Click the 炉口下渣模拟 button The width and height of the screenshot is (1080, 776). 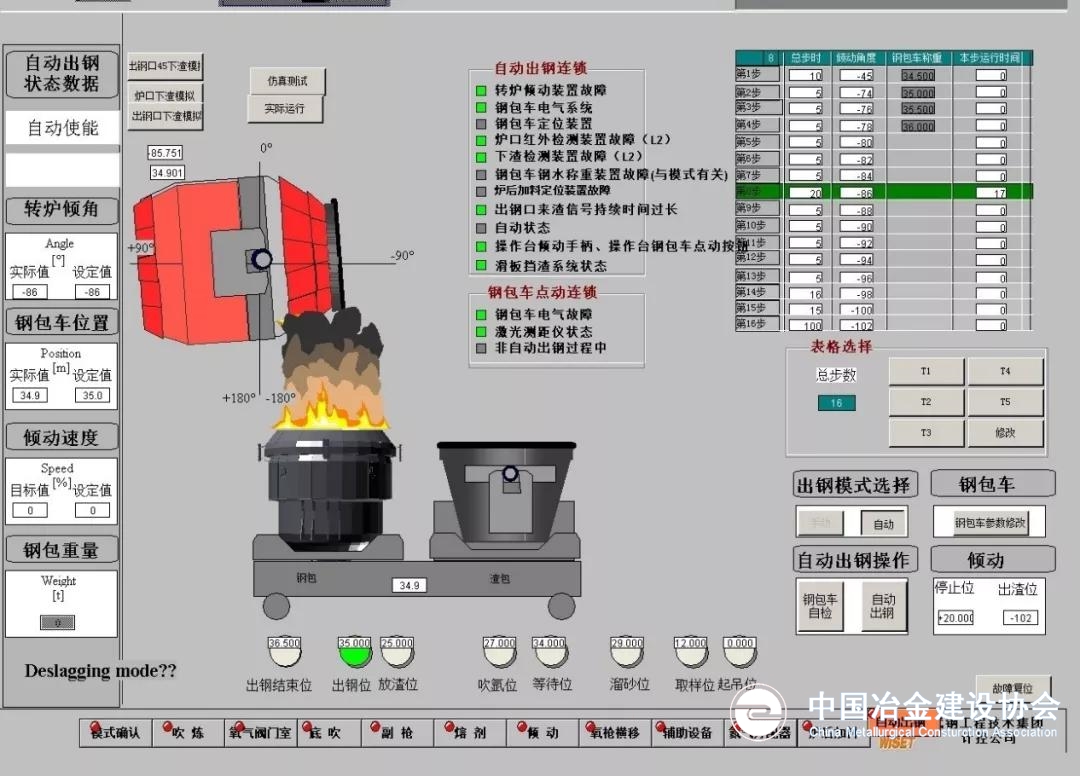(165, 96)
